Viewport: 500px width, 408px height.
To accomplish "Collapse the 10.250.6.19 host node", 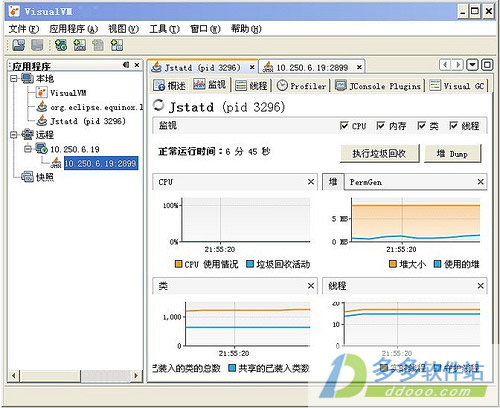I will (x=28, y=149).
